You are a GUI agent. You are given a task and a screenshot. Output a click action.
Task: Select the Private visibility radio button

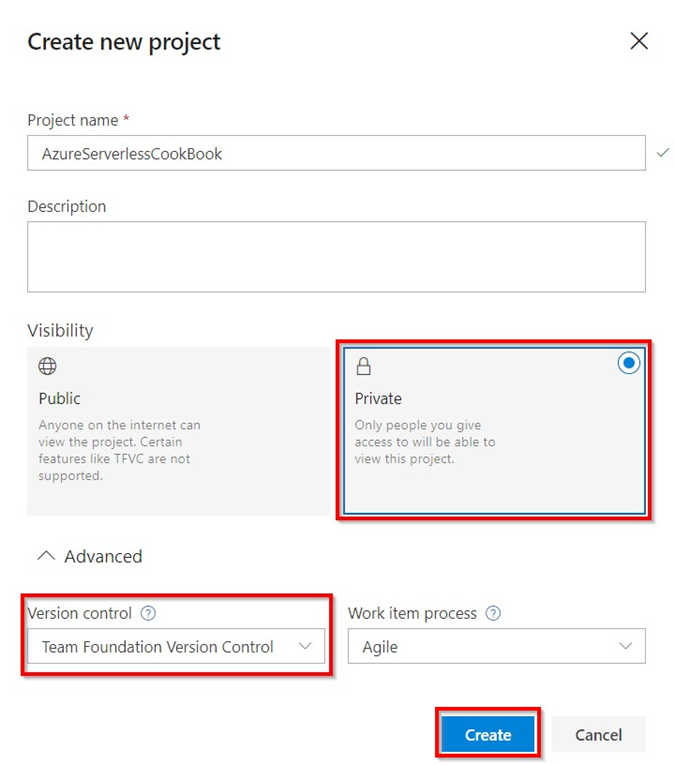(x=629, y=364)
